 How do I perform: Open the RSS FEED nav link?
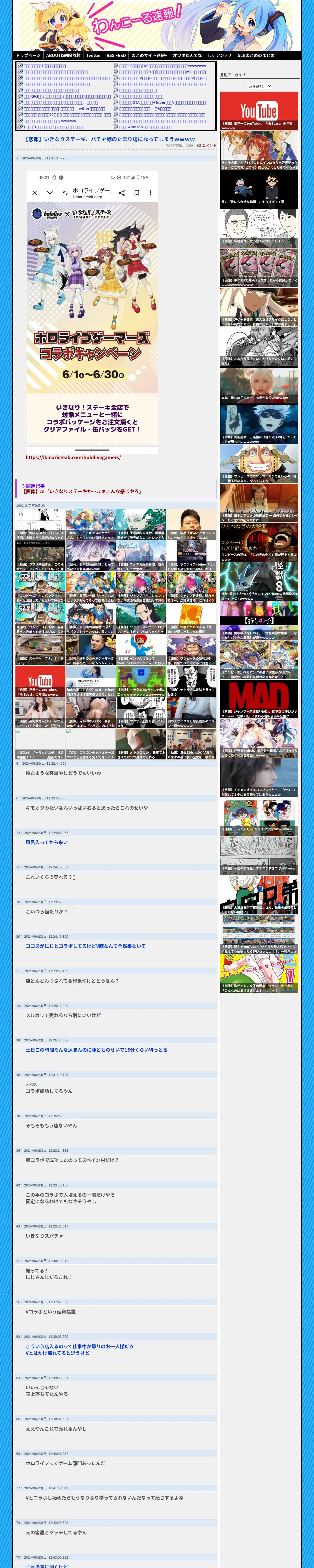(116, 55)
